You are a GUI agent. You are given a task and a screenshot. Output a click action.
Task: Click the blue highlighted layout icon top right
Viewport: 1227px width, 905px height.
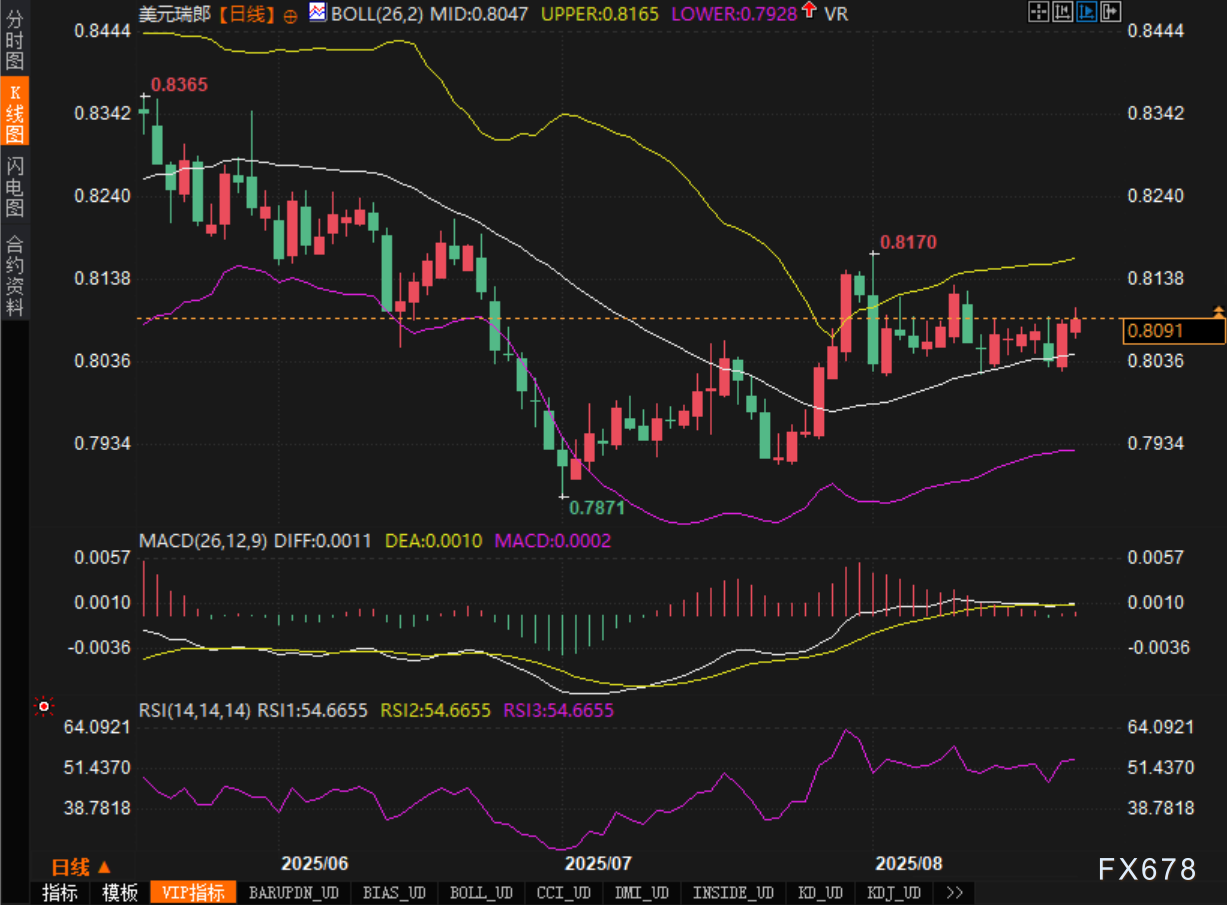coord(1087,12)
